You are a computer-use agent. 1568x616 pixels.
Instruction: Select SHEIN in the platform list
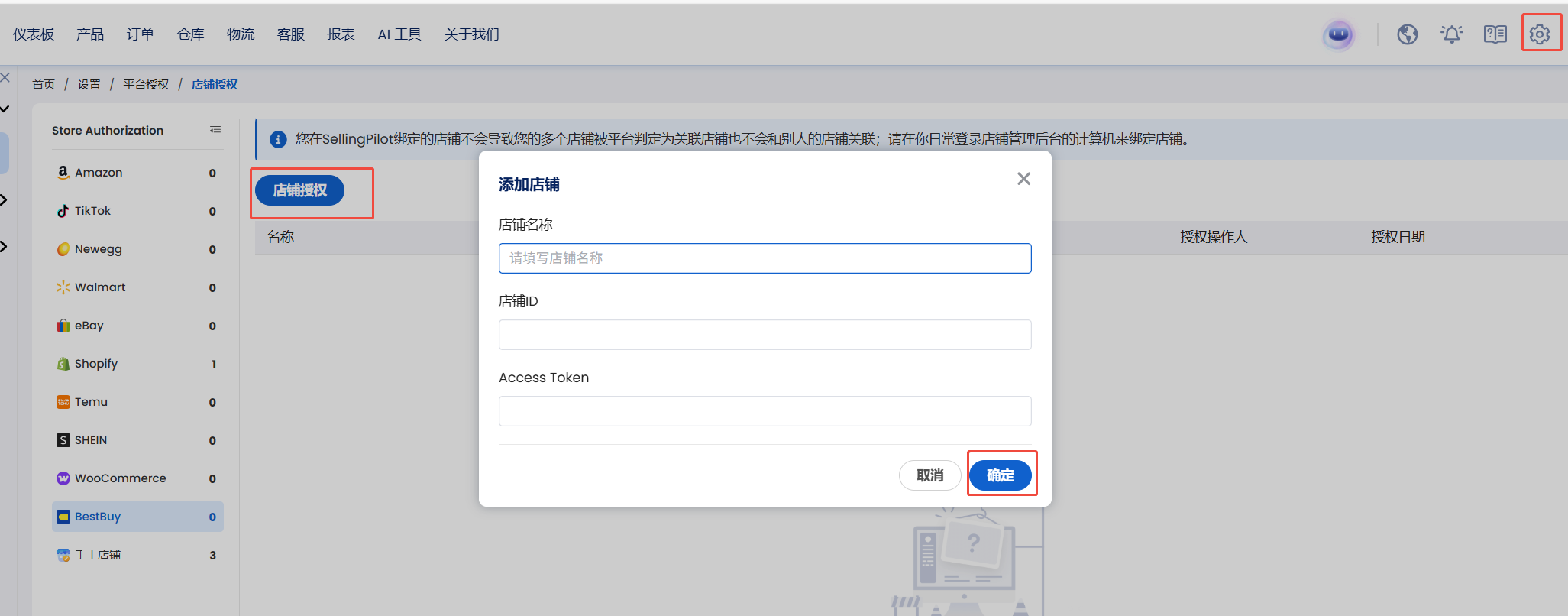137,440
